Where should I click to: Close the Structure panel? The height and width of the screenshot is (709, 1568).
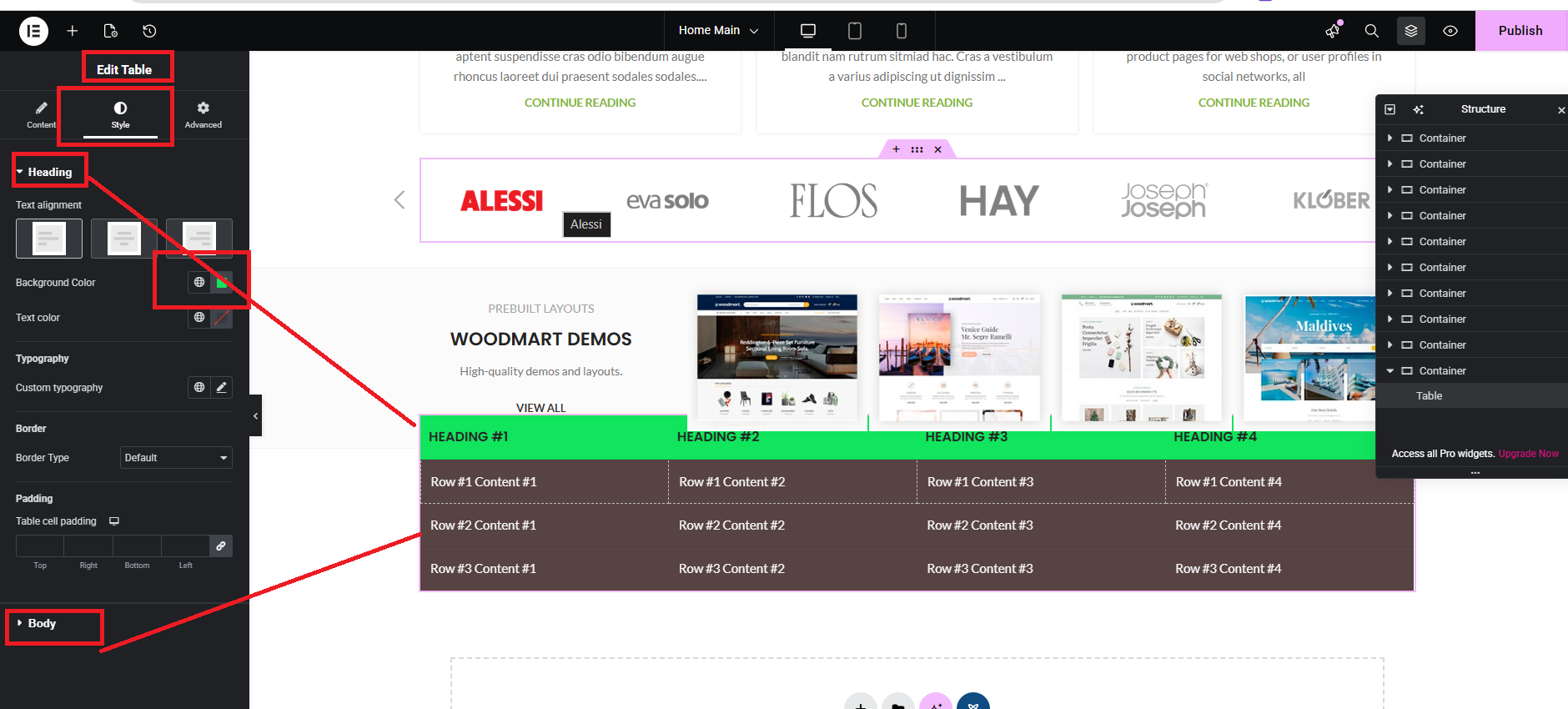(1561, 109)
